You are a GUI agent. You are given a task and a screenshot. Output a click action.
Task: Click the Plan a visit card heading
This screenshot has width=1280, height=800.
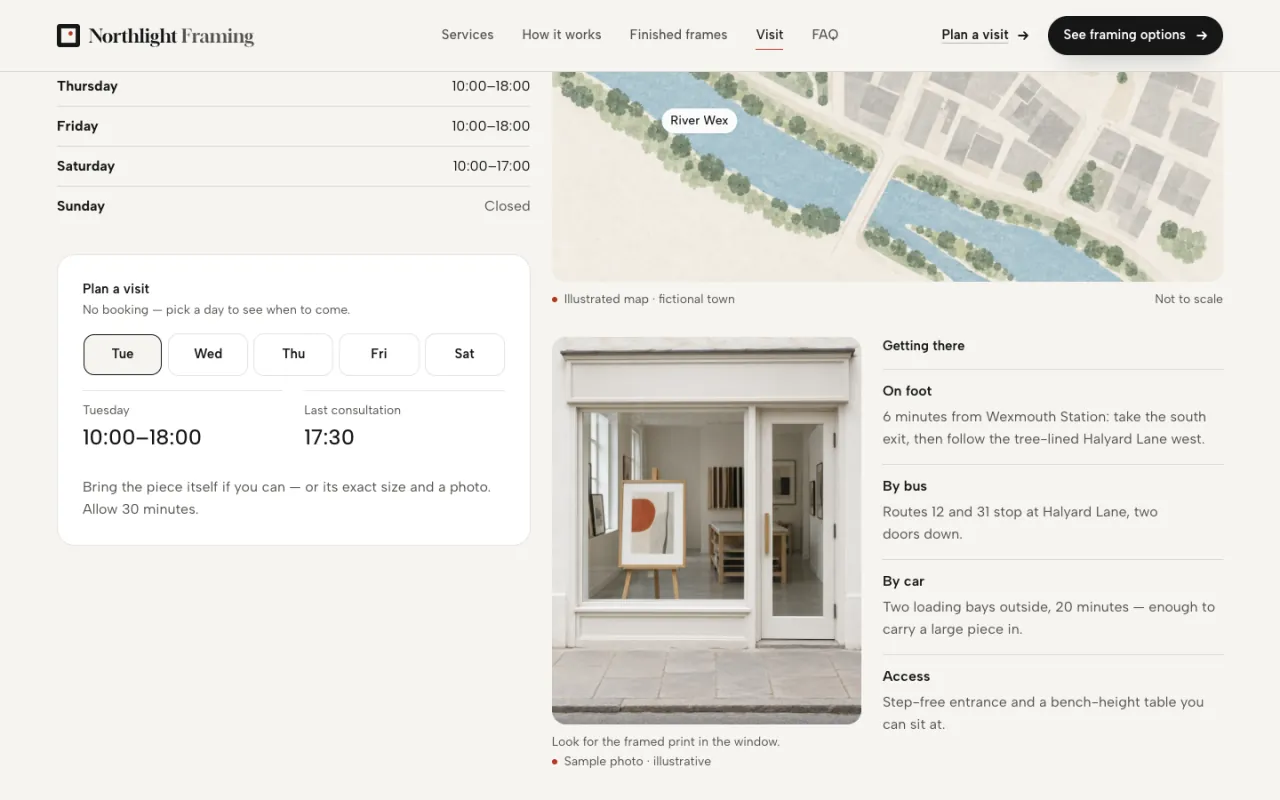click(x=116, y=289)
